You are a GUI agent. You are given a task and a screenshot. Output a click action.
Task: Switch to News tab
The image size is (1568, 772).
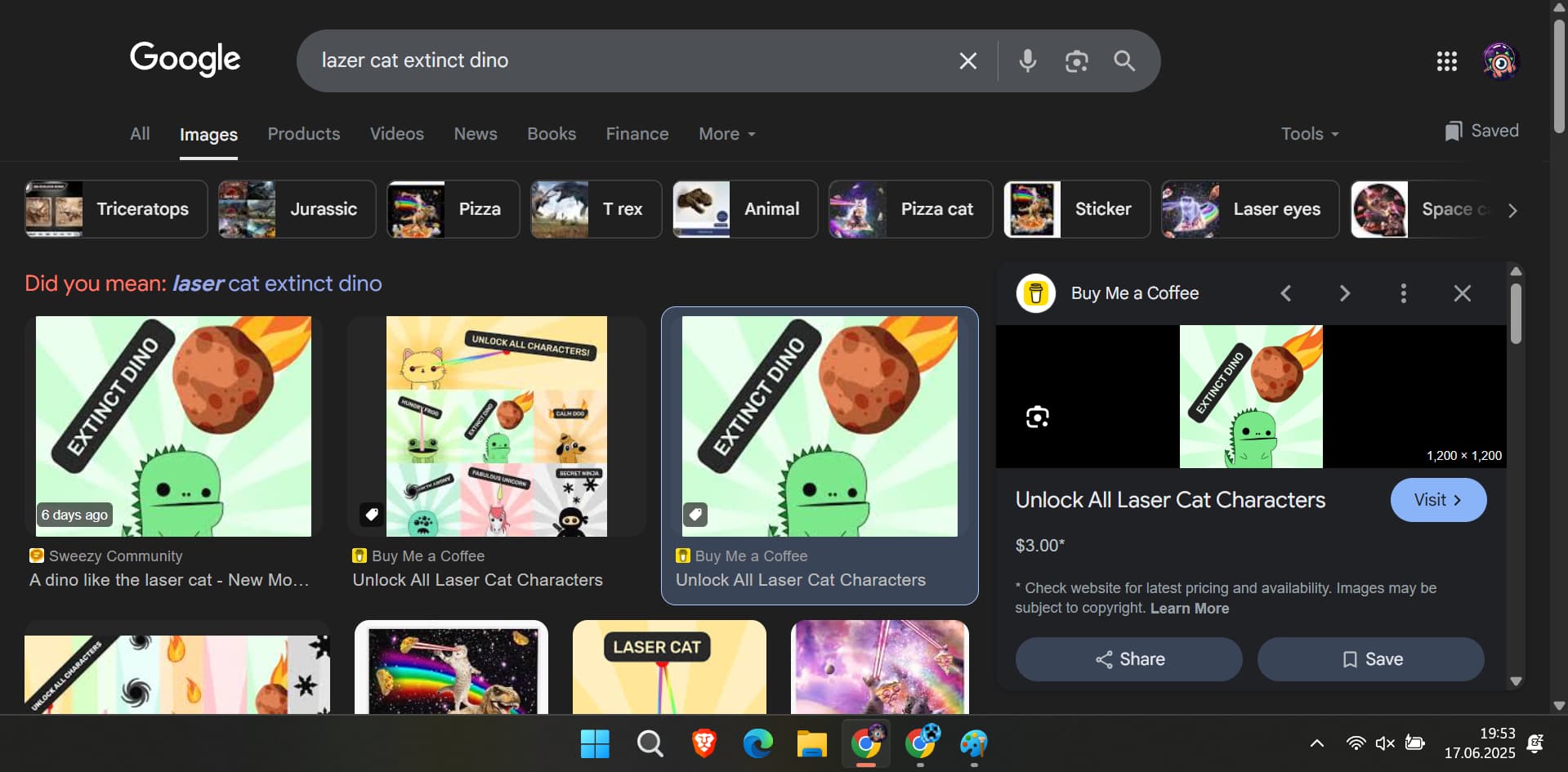click(476, 134)
